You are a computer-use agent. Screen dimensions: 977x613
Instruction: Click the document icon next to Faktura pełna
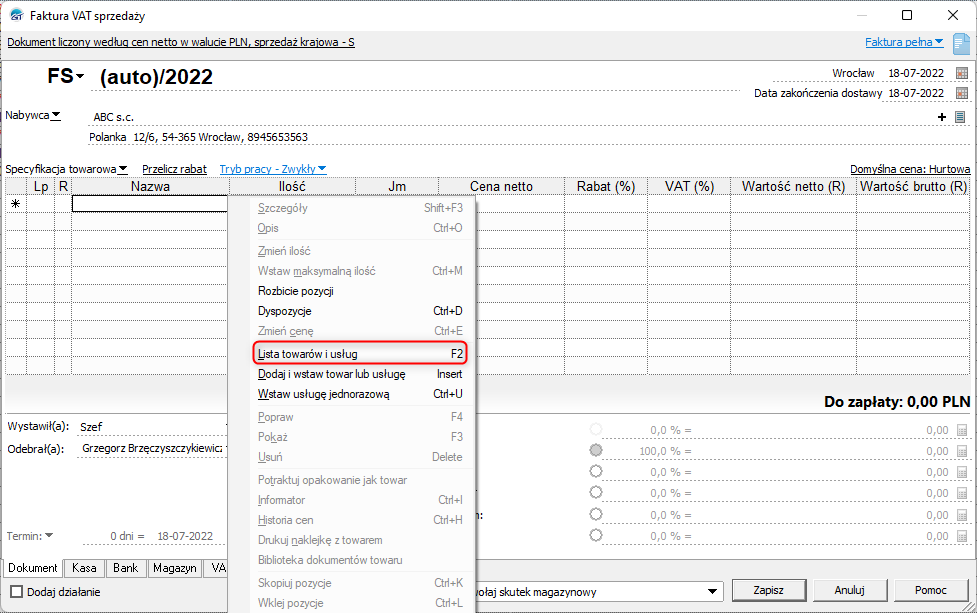(x=961, y=44)
